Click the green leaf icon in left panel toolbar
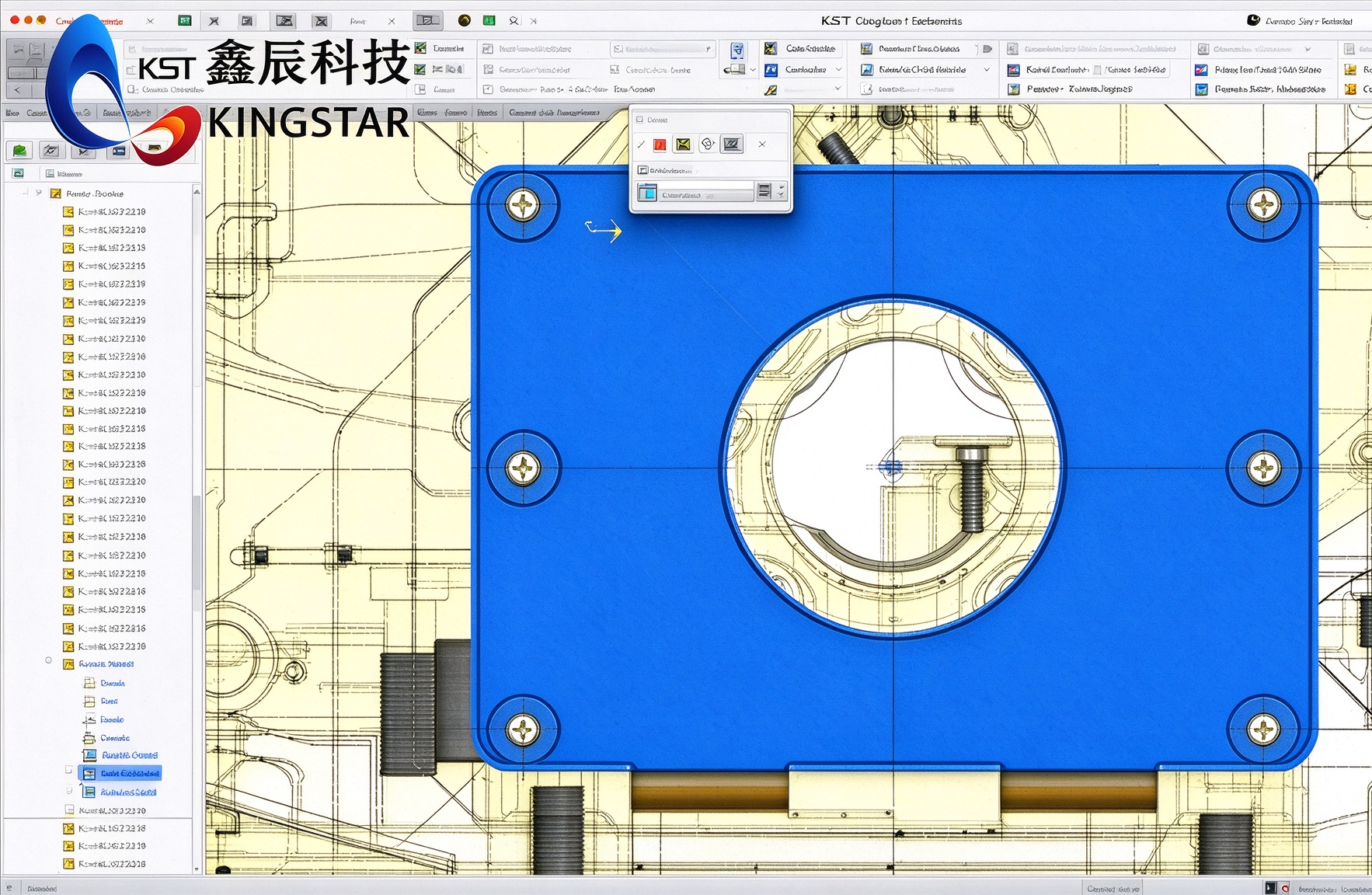Viewport: 1372px width, 895px height. 20,150
